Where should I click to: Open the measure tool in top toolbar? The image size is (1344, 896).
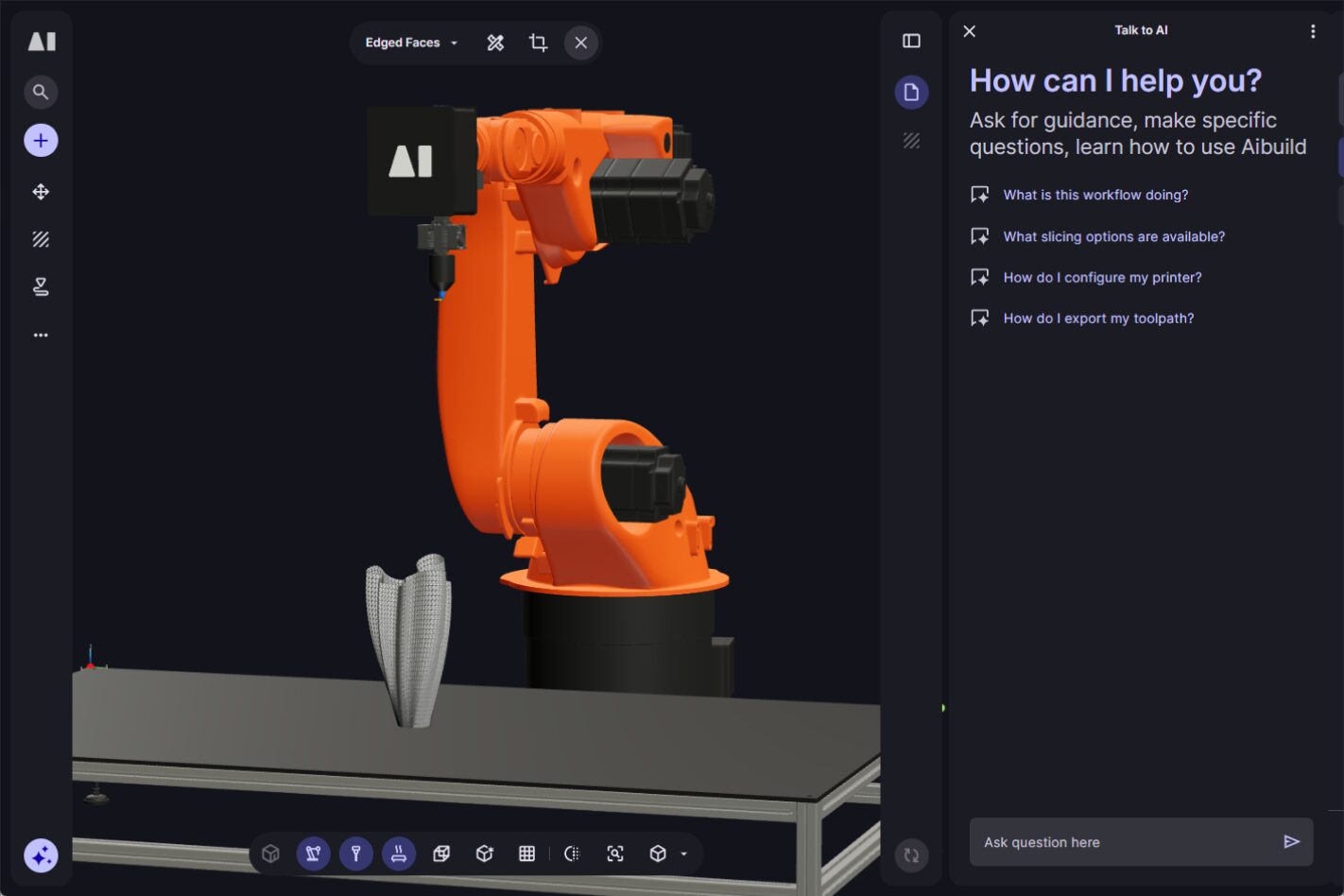(495, 43)
